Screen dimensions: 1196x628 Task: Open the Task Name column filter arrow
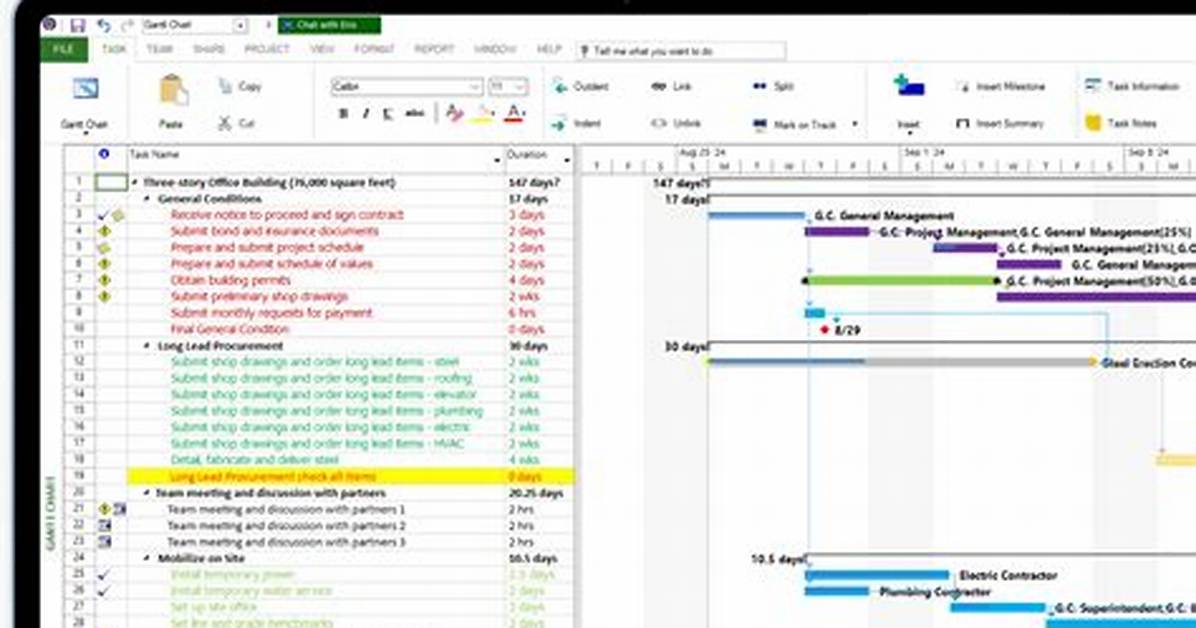click(x=497, y=160)
